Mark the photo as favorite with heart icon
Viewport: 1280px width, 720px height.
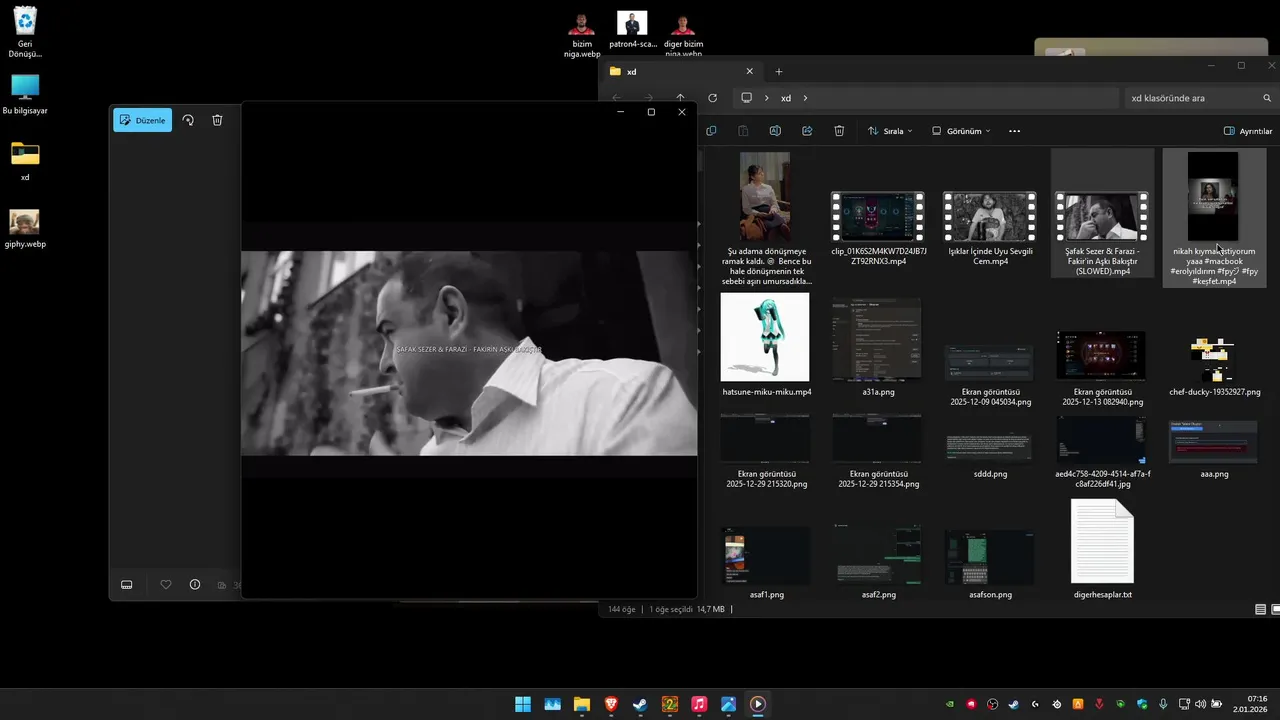tap(166, 585)
